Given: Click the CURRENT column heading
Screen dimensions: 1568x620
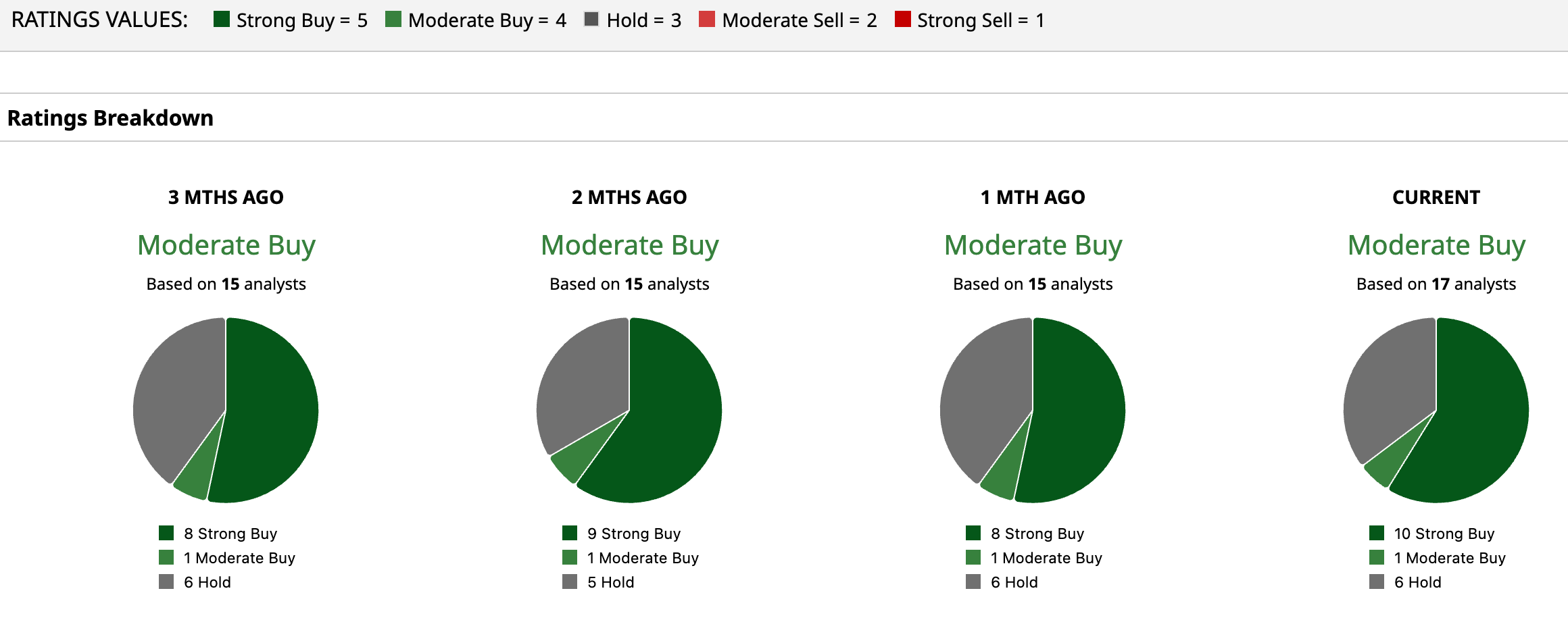Looking at the screenshot, I should coord(1436,197).
